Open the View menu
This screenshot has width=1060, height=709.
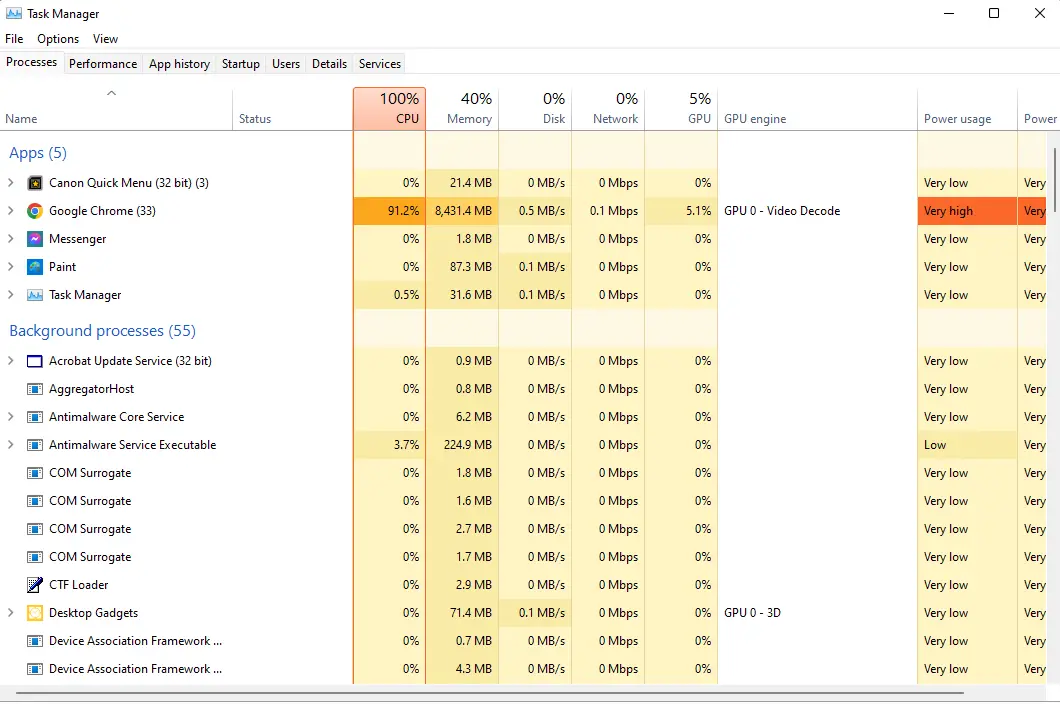(105, 39)
